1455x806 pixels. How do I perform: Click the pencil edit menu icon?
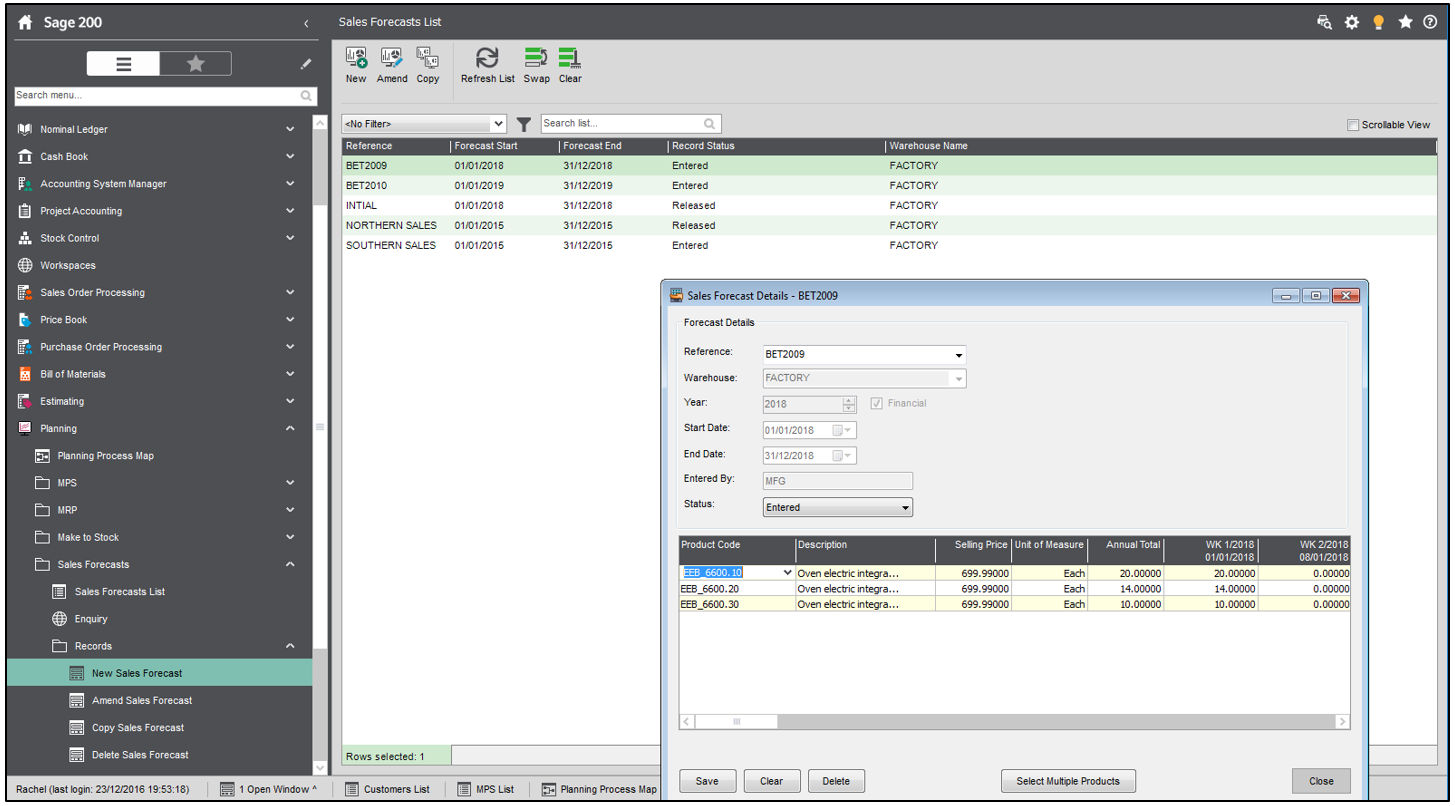click(x=306, y=64)
